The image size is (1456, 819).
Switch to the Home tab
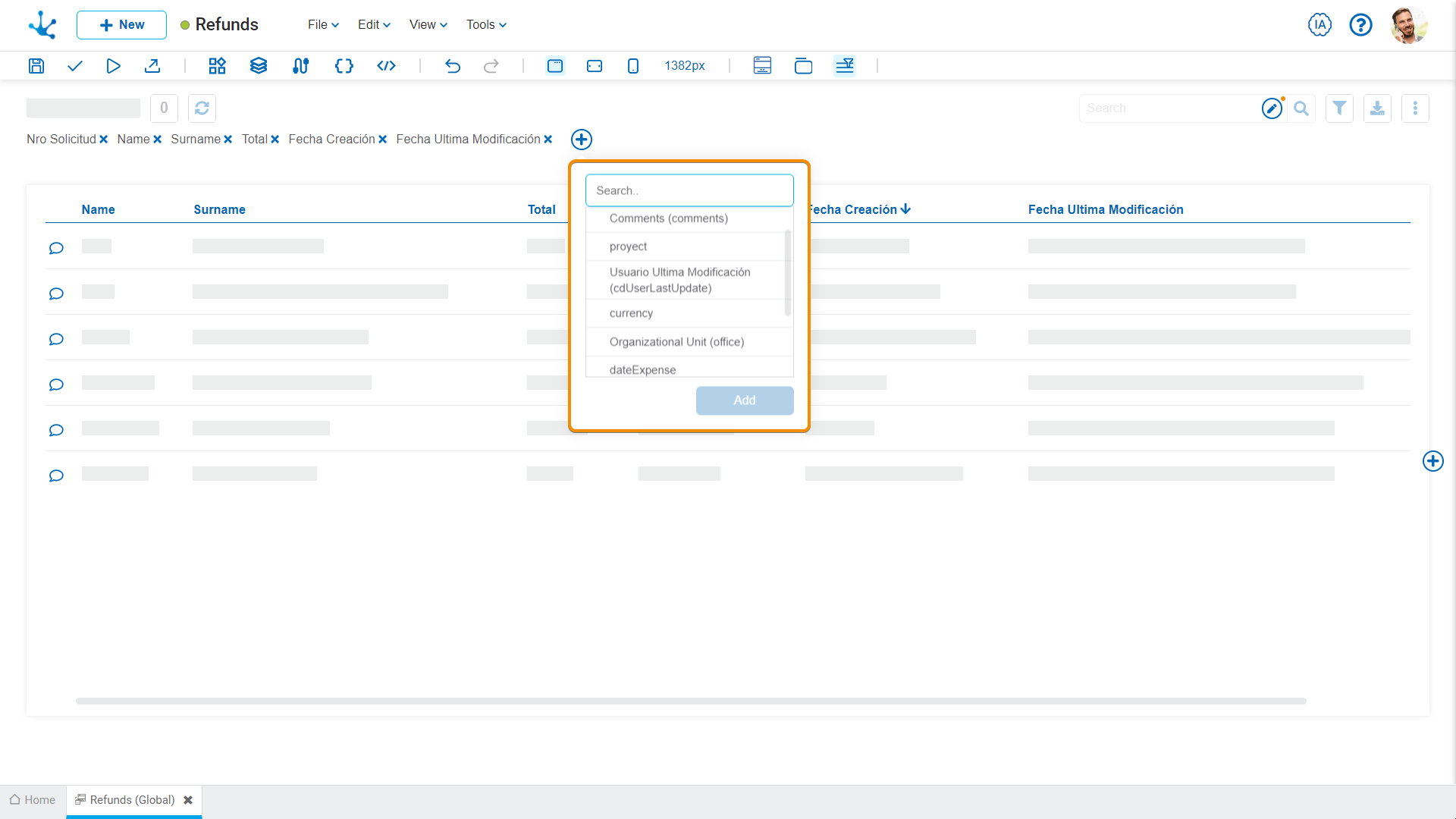point(33,800)
